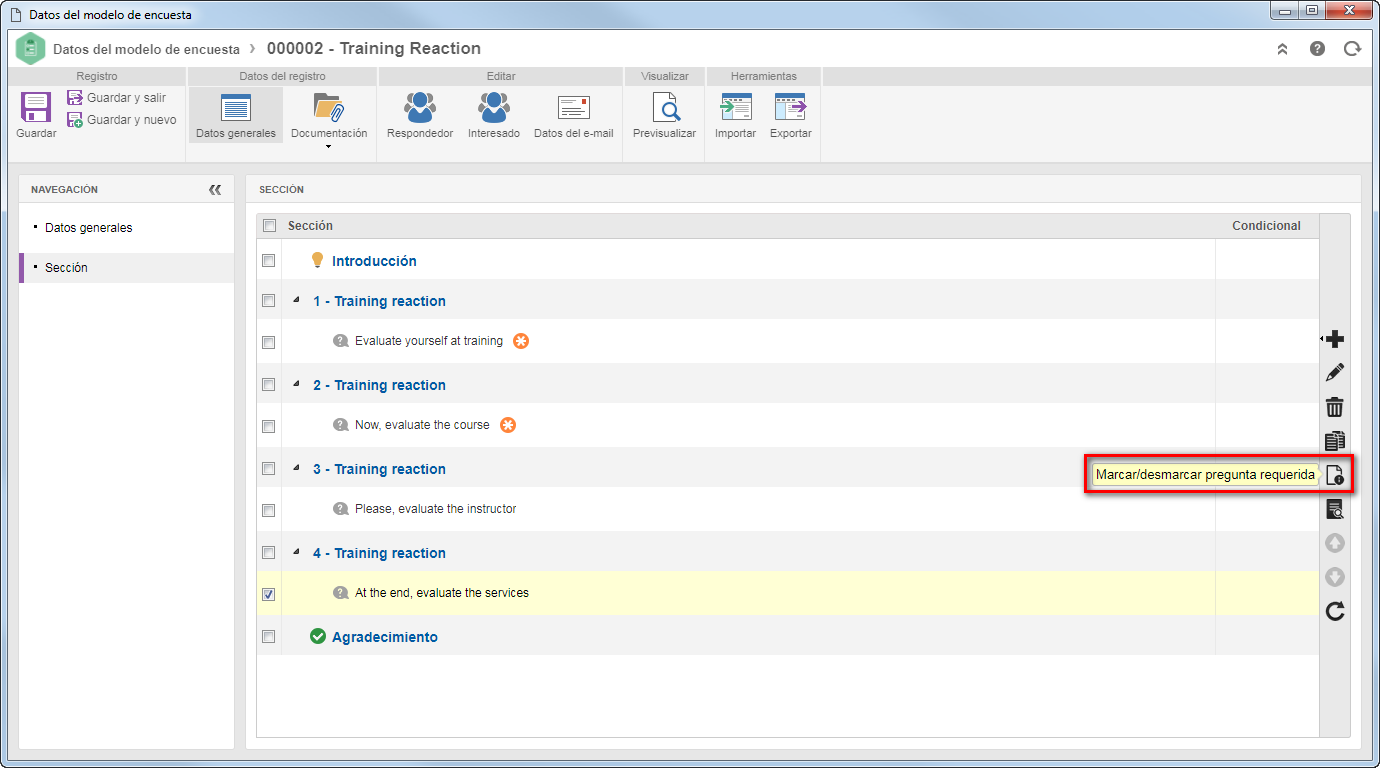Click the green survey model logo icon

31,48
